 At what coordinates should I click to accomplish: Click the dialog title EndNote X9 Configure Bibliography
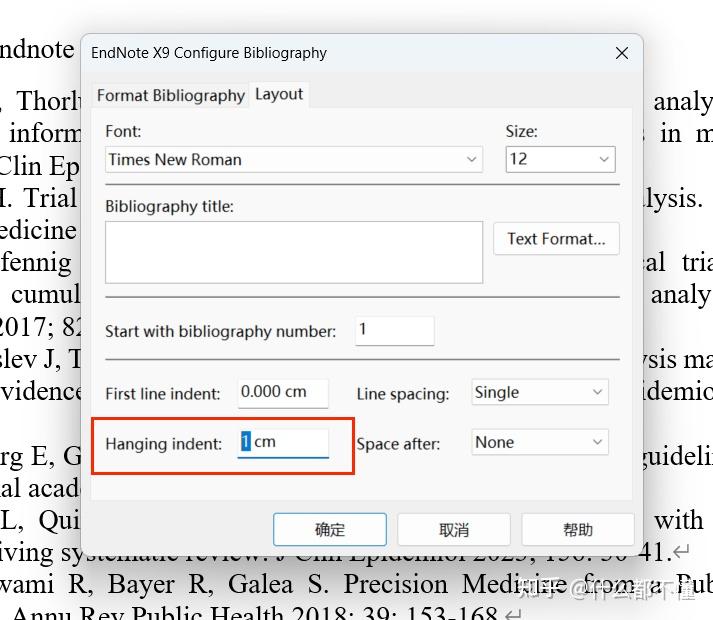(x=209, y=53)
